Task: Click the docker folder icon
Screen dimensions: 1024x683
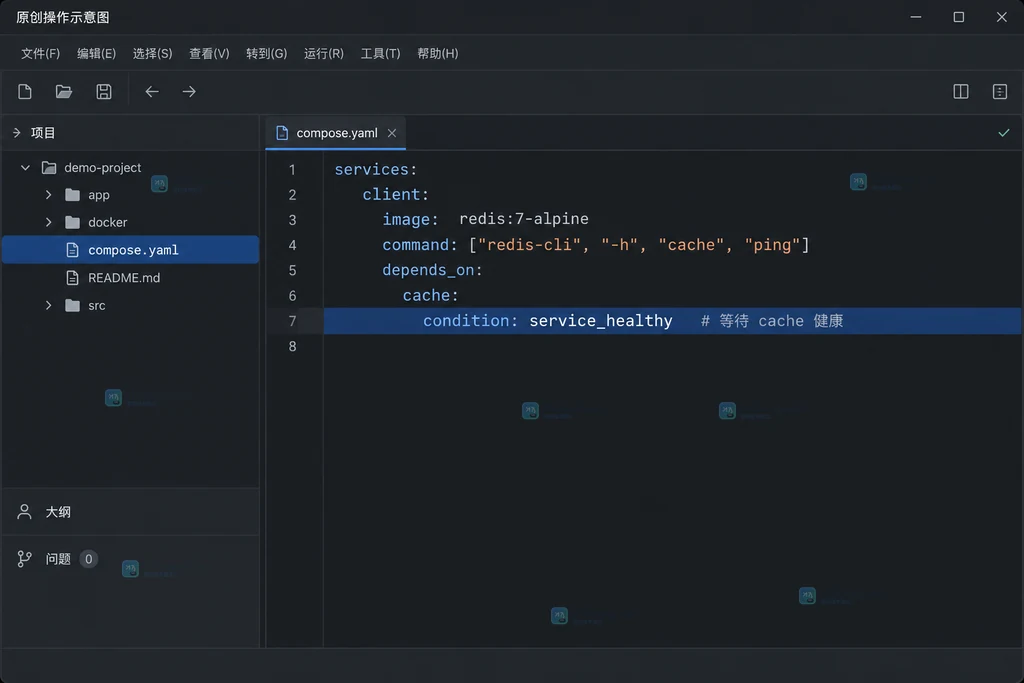Action: [72, 223]
